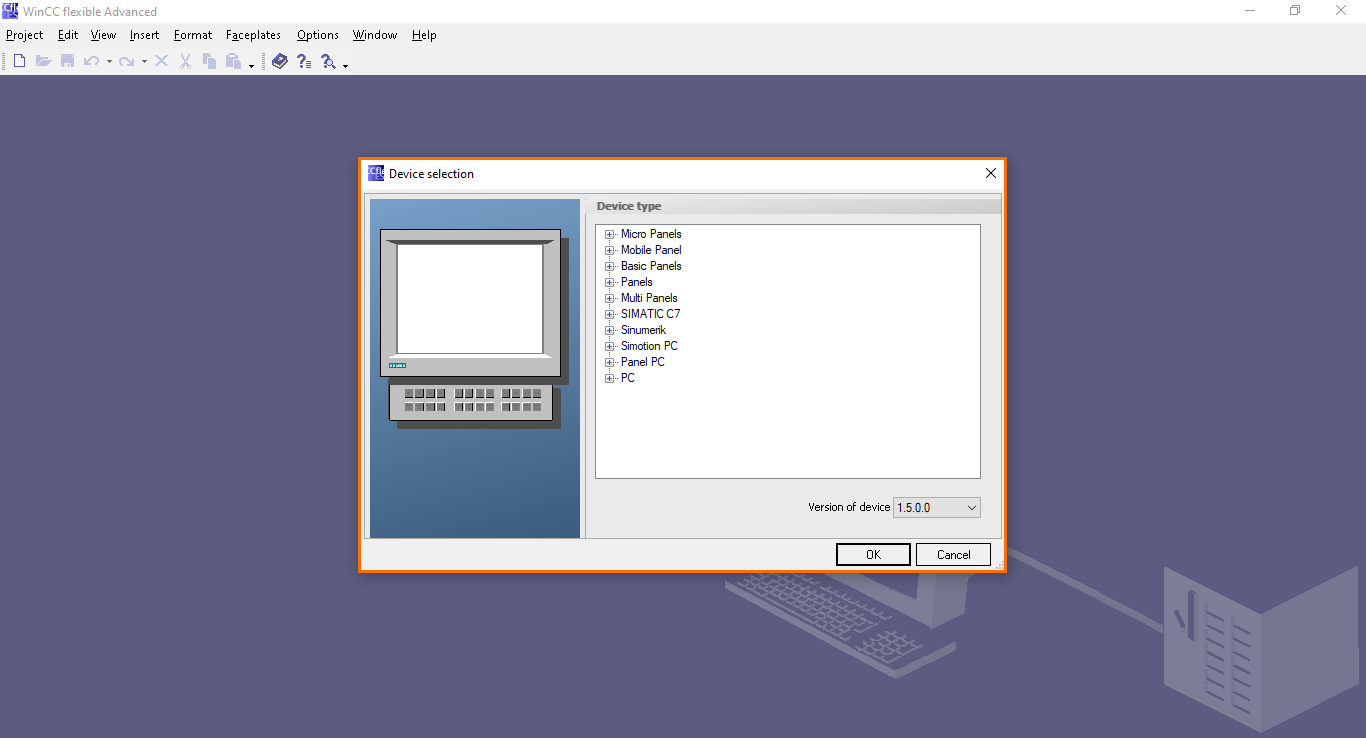1366x738 pixels.
Task: Open the Project menu
Action: 25,35
